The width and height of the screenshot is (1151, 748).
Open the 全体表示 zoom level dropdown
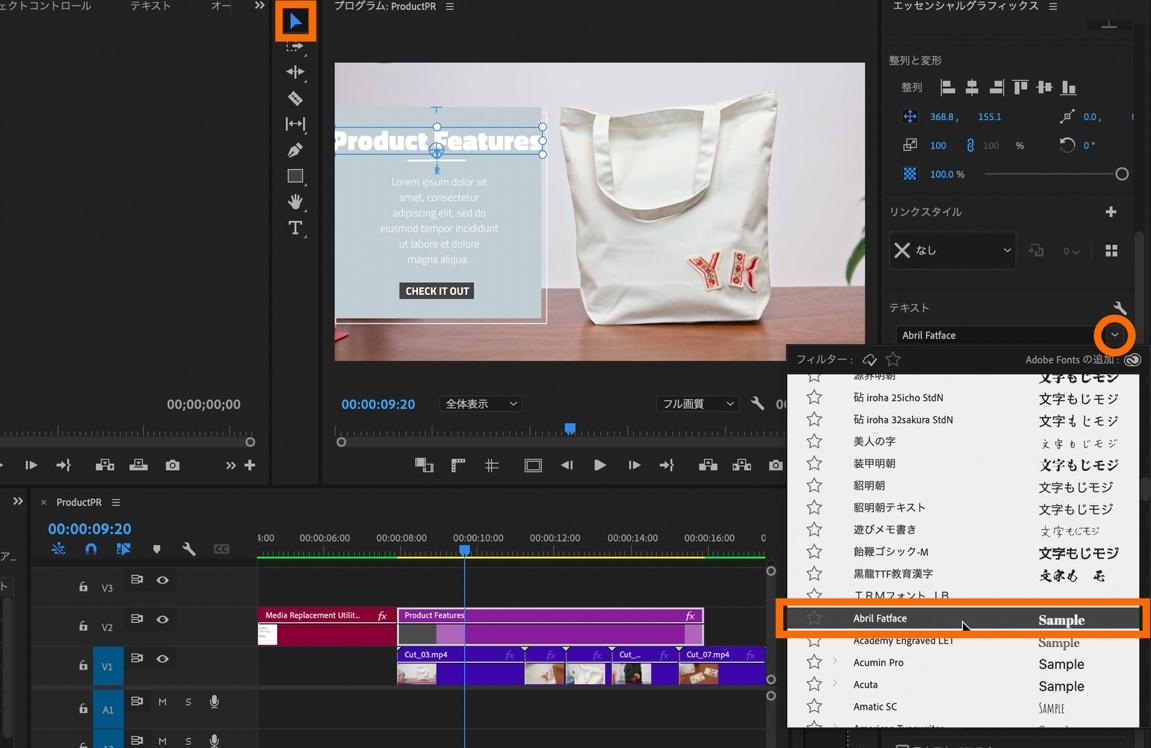tap(481, 404)
